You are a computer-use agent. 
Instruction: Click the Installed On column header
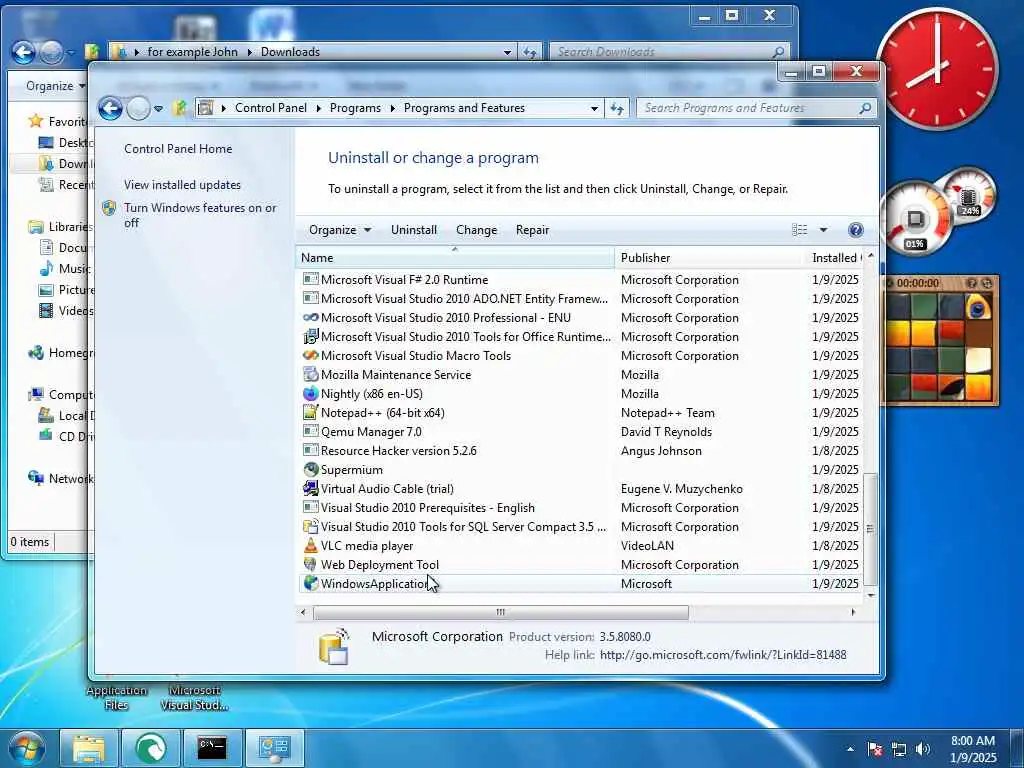pyautogui.click(x=834, y=258)
